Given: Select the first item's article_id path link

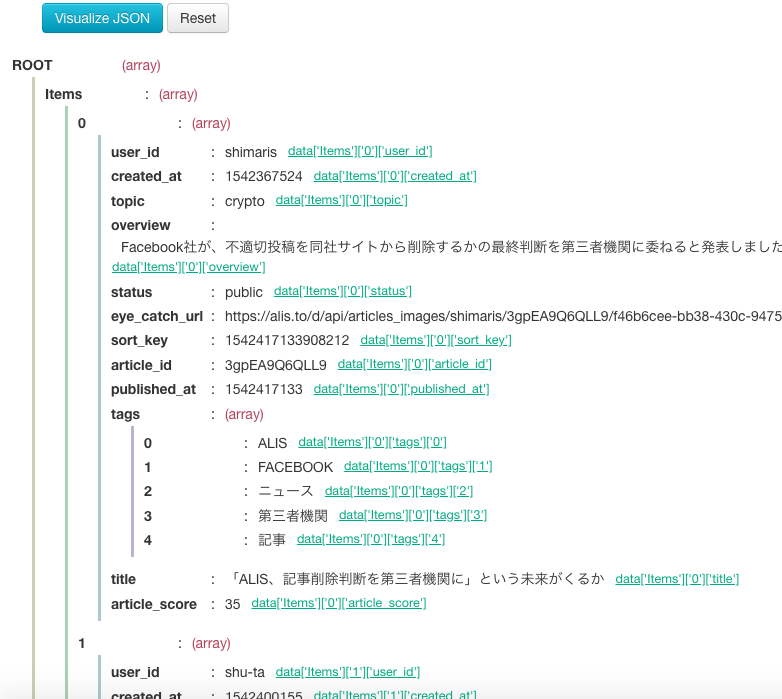Looking at the screenshot, I should pos(414,365).
